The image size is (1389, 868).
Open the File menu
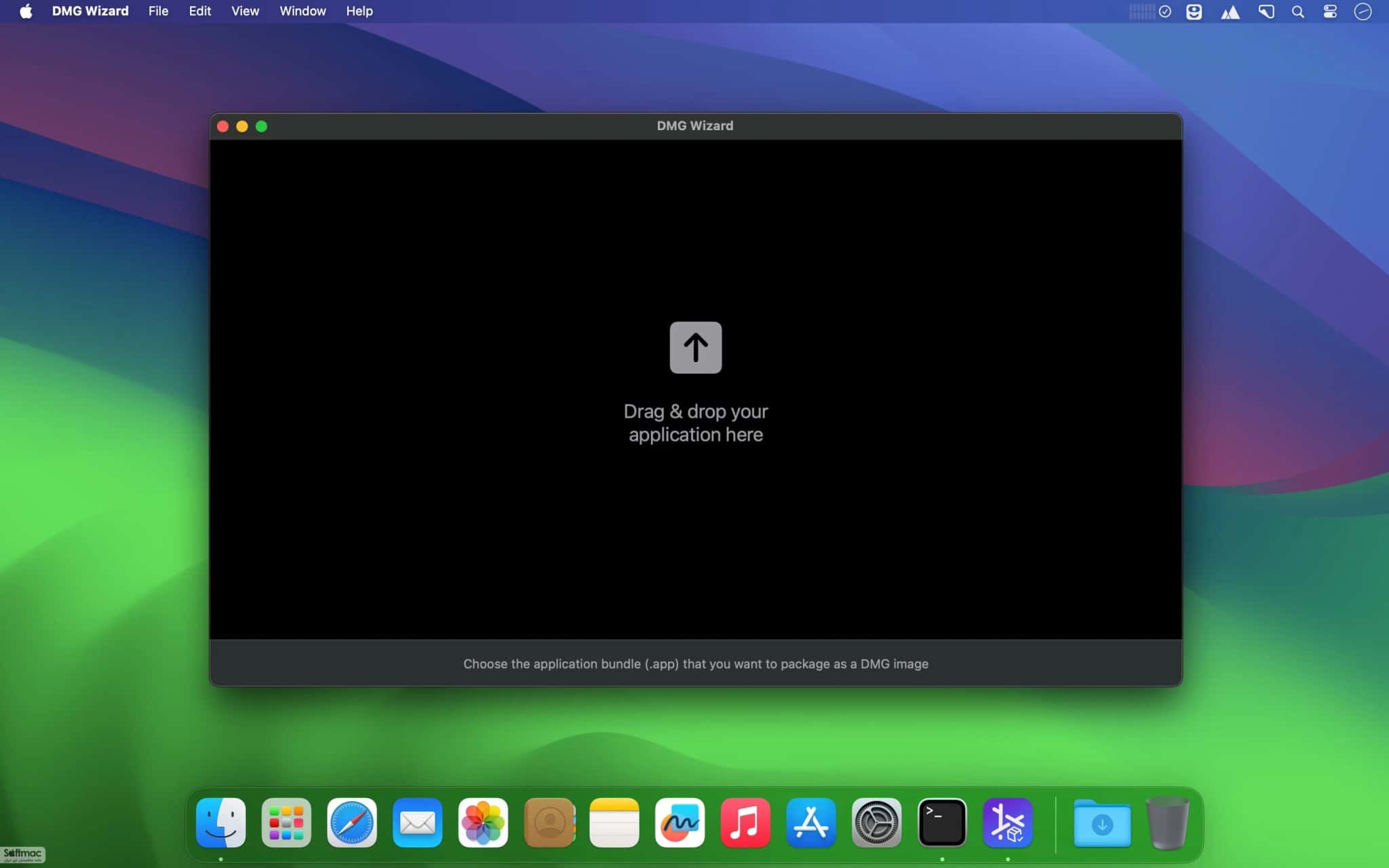click(x=158, y=11)
